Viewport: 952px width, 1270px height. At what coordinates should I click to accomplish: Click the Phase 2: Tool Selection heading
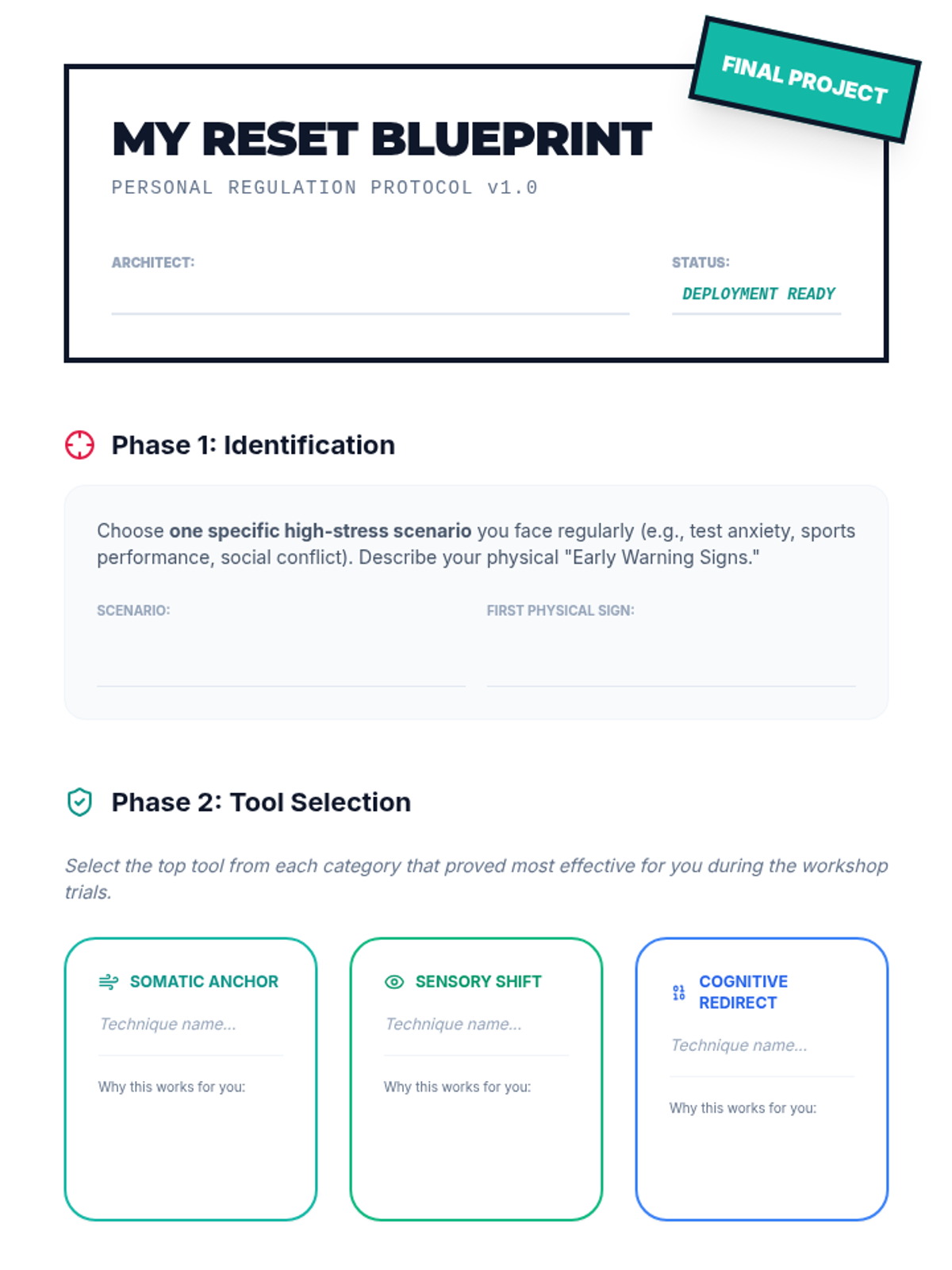pos(261,802)
